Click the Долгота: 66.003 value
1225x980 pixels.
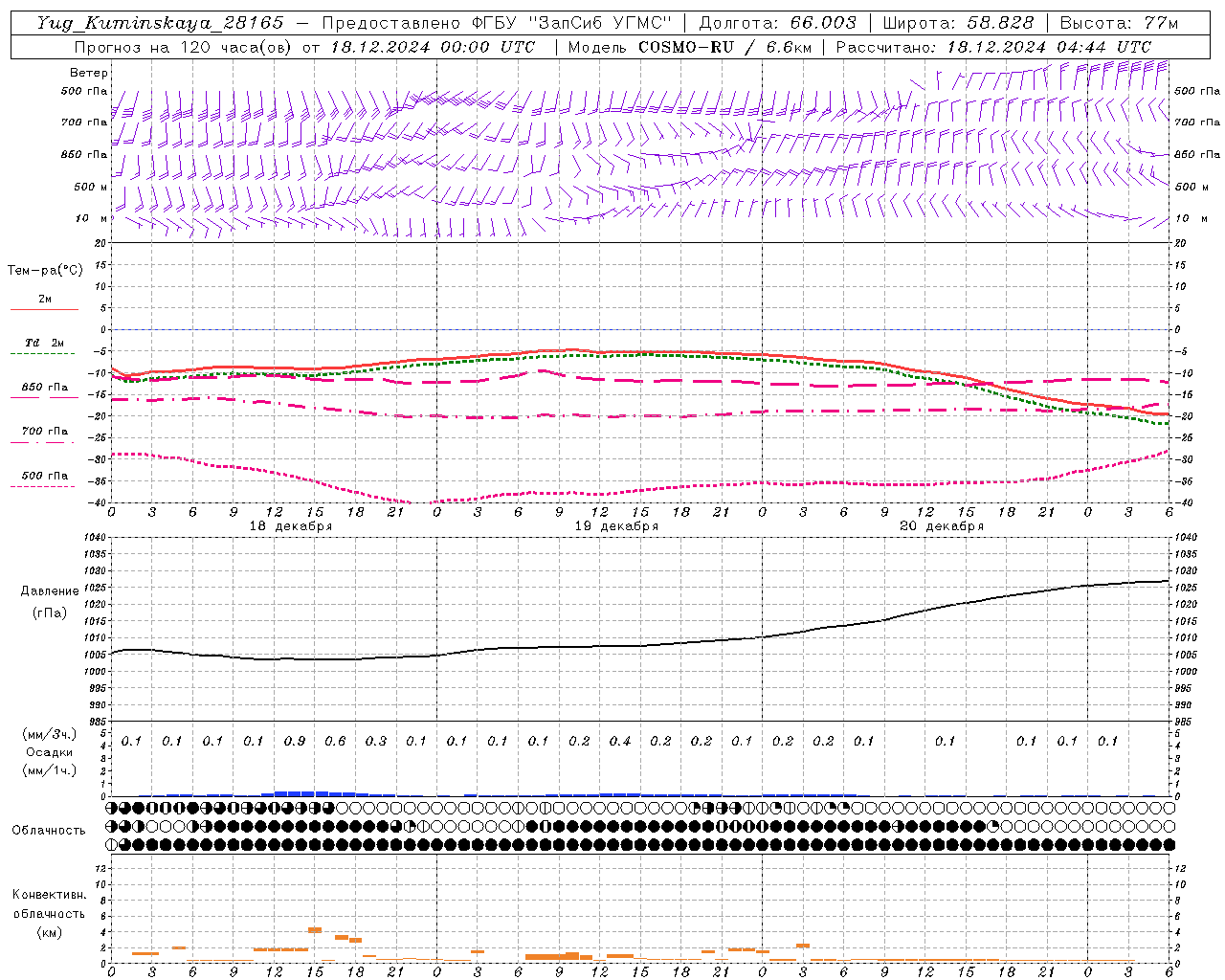pos(777,23)
